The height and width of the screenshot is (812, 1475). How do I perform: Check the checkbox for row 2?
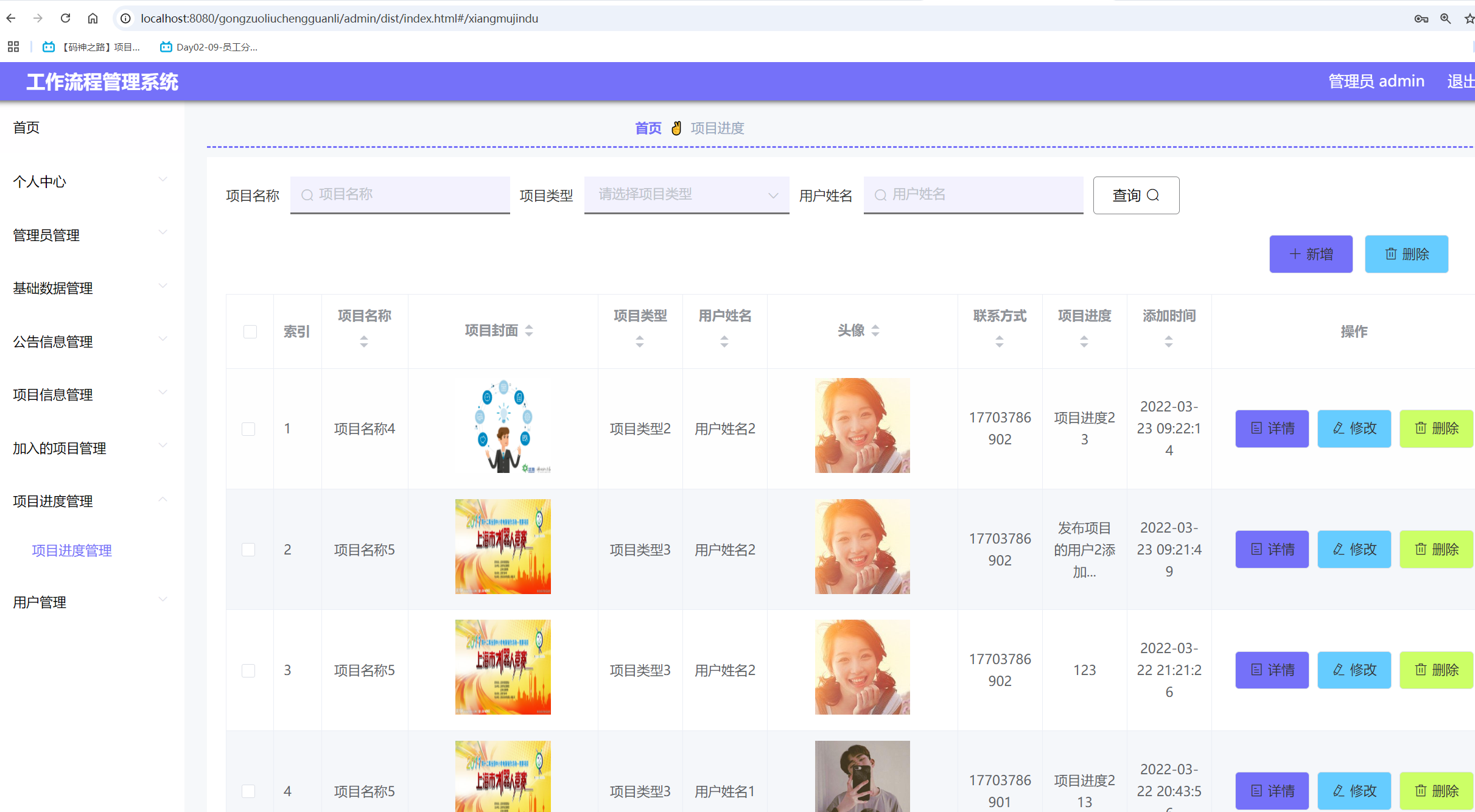pos(248,549)
